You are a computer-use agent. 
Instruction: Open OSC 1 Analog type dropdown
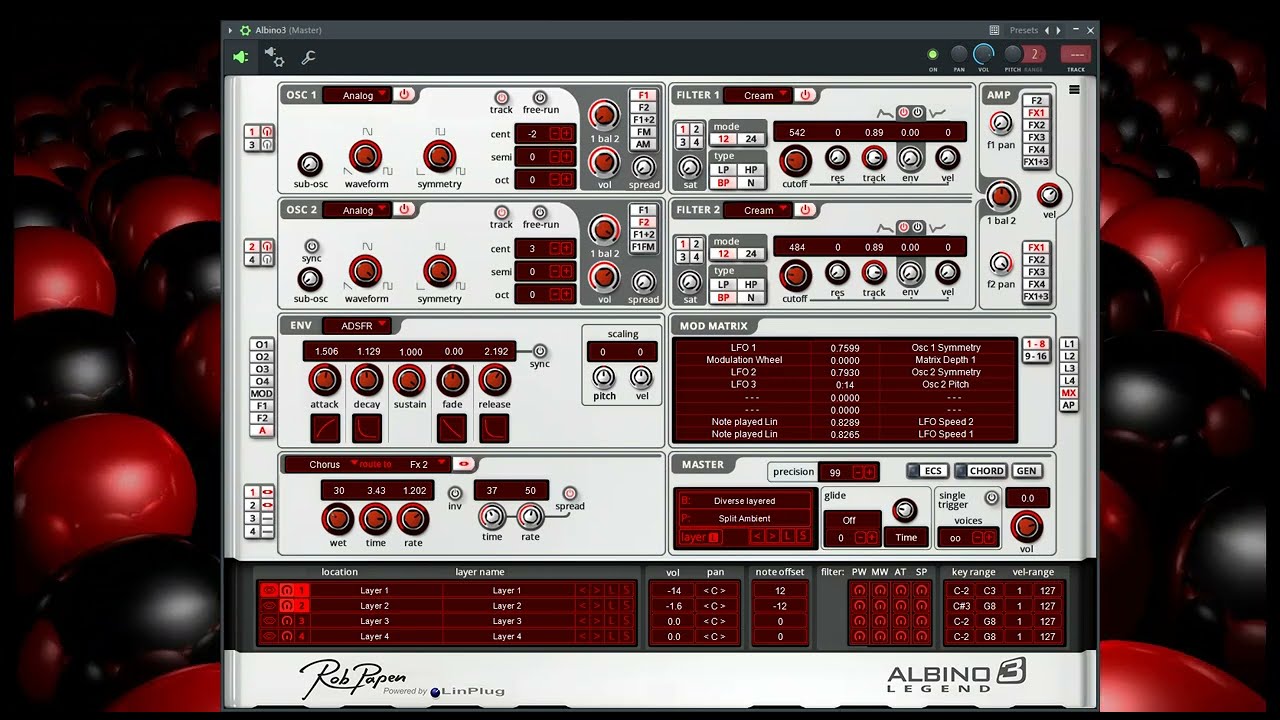357,95
